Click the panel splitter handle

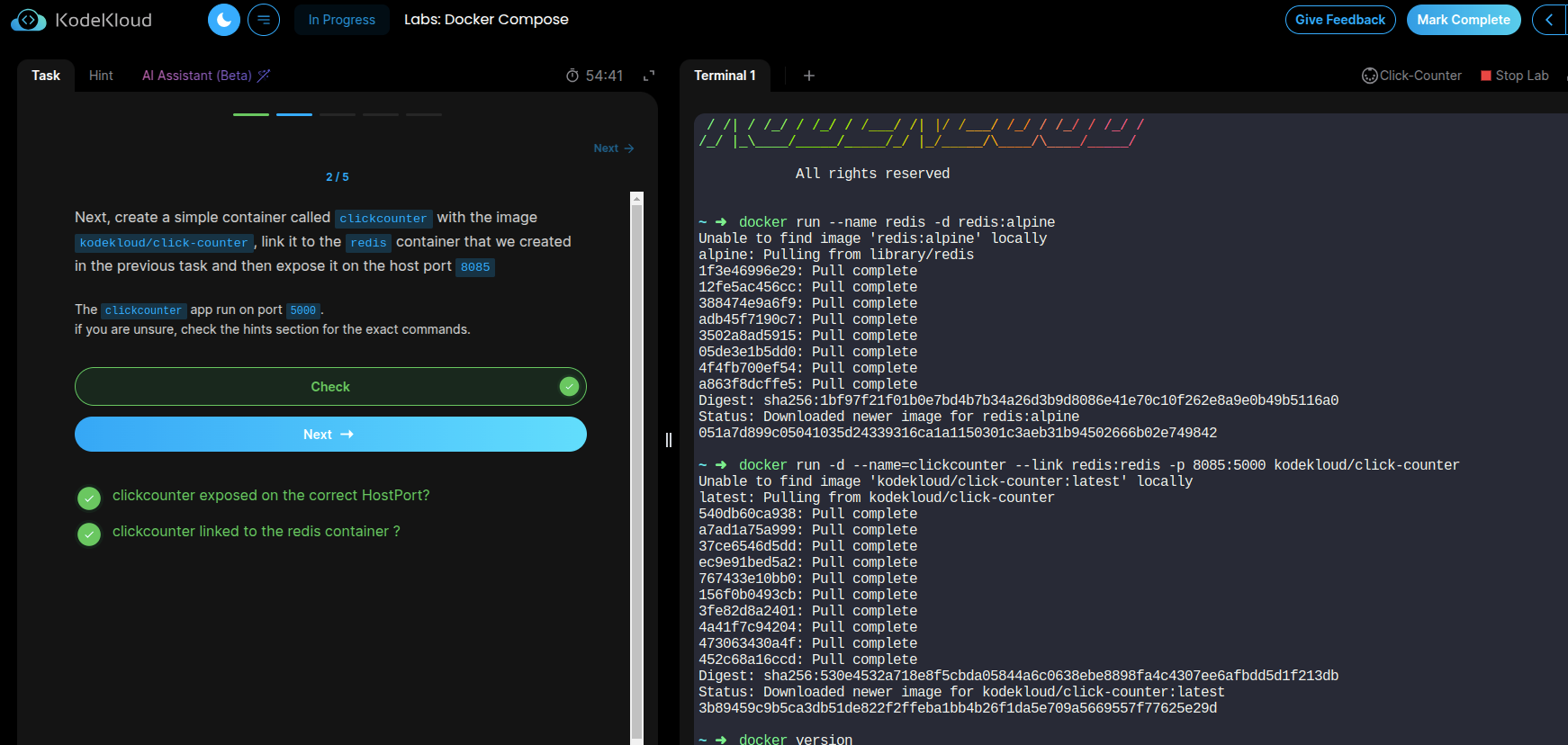[669, 440]
